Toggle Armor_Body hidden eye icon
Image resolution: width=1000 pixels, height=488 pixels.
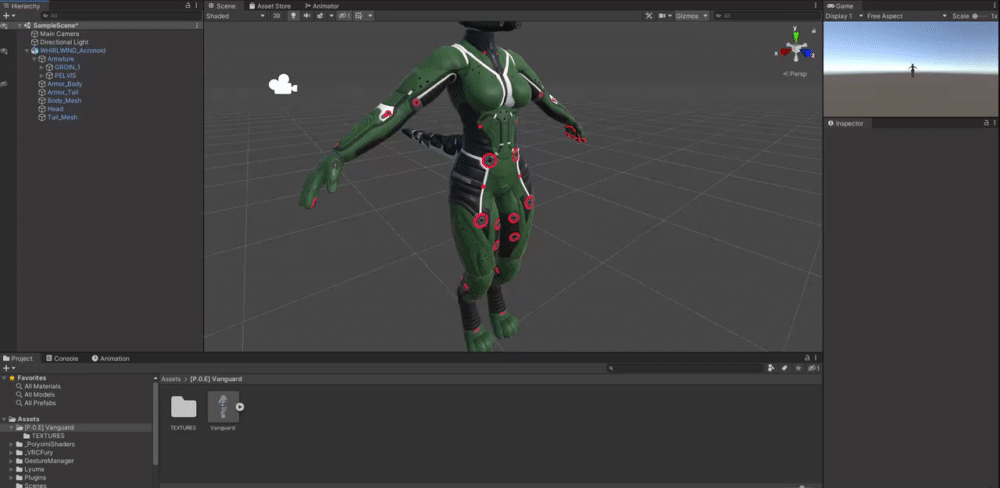pyautogui.click(x=4, y=84)
